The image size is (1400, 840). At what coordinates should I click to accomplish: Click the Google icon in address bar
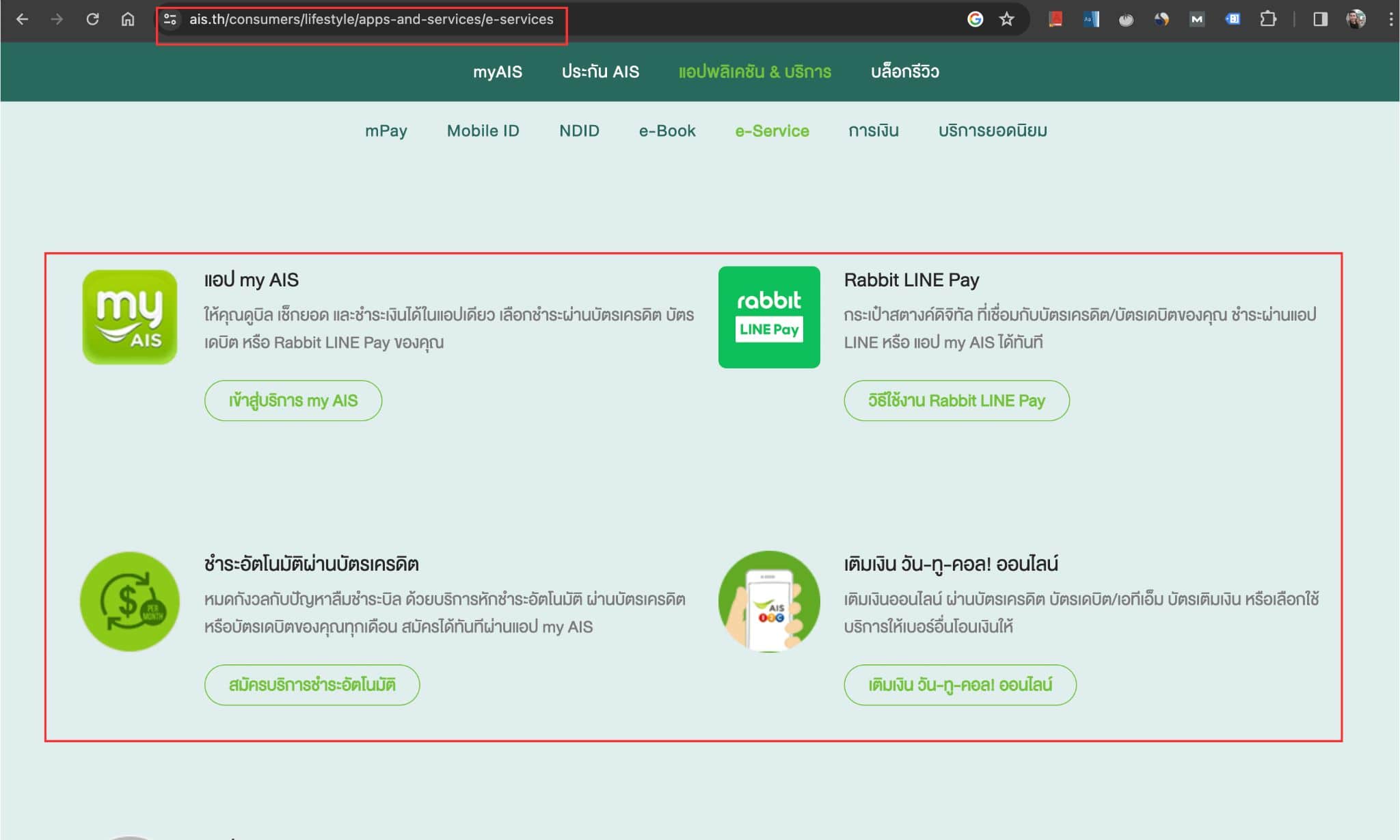pyautogui.click(x=975, y=19)
